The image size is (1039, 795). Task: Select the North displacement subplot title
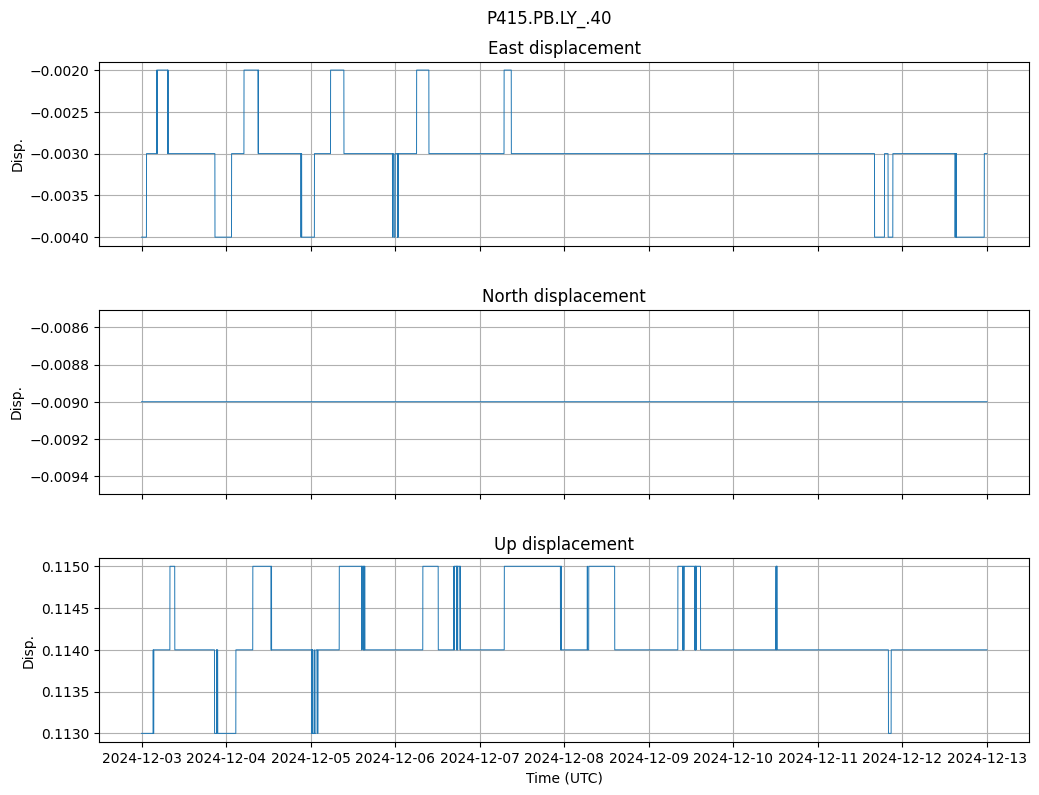(x=563, y=296)
